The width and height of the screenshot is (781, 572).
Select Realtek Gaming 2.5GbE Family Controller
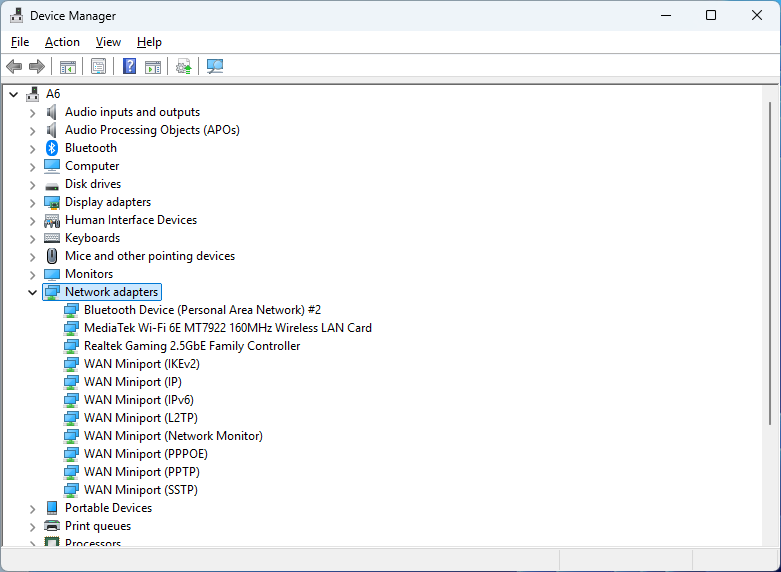tap(192, 346)
